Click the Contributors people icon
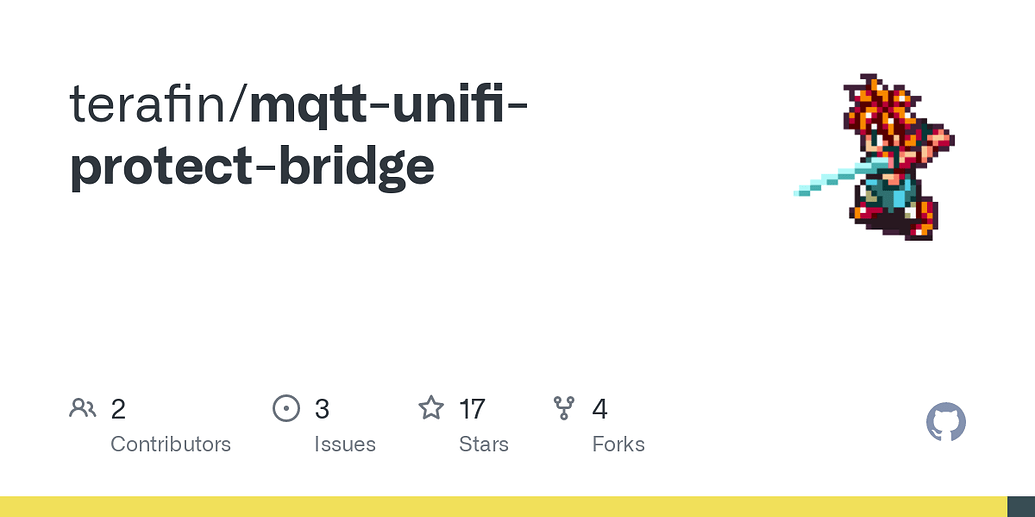1035x517 pixels. tap(82, 408)
